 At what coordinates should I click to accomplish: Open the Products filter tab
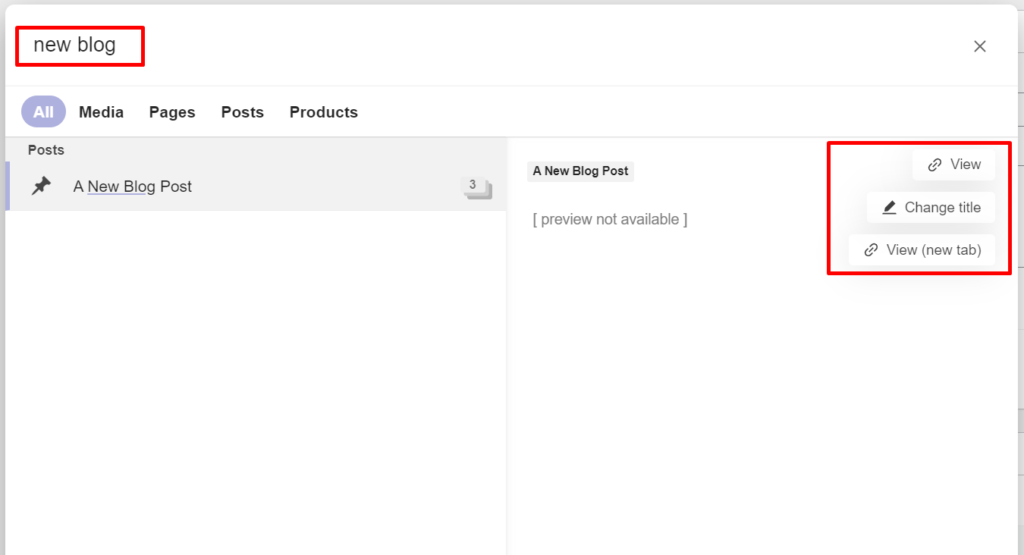(x=323, y=112)
